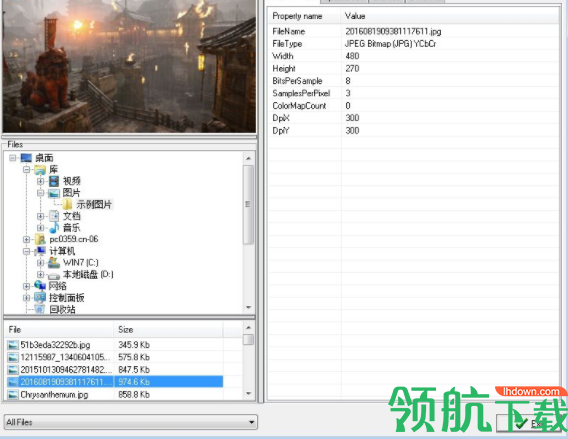The image size is (568, 439).
Task: Select the 桌面 desktop icon in tree
Action: (x=26, y=158)
